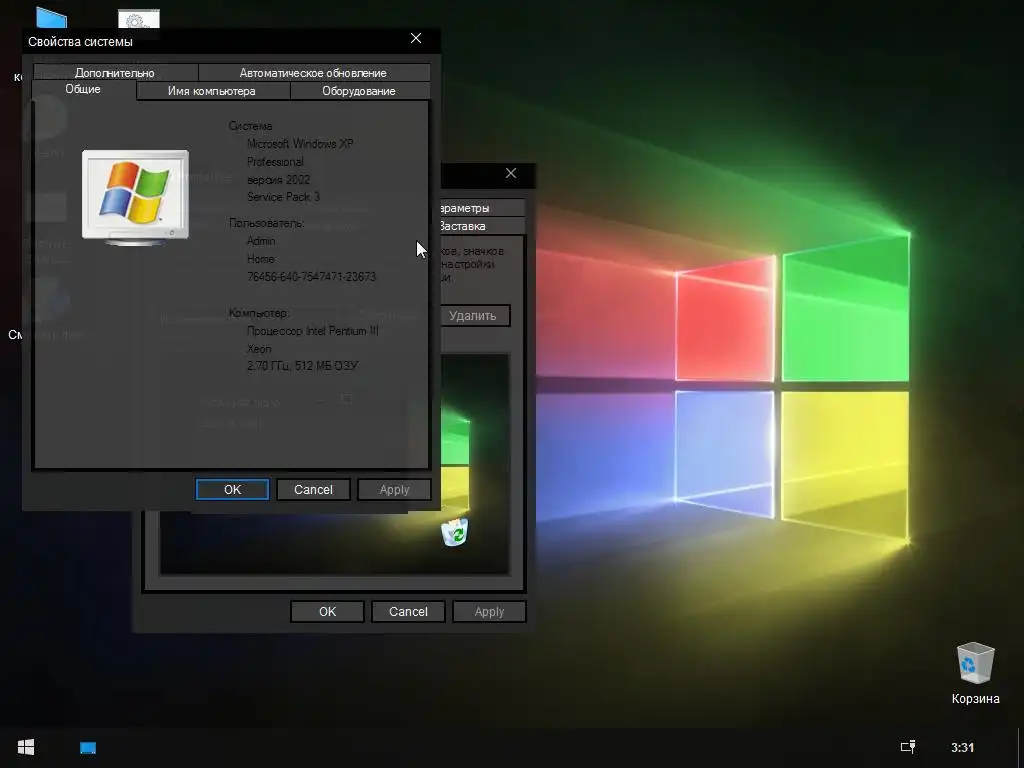Click the 'Процессор Intel Pentium III' text
The height and width of the screenshot is (768, 1024).
tap(313, 330)
